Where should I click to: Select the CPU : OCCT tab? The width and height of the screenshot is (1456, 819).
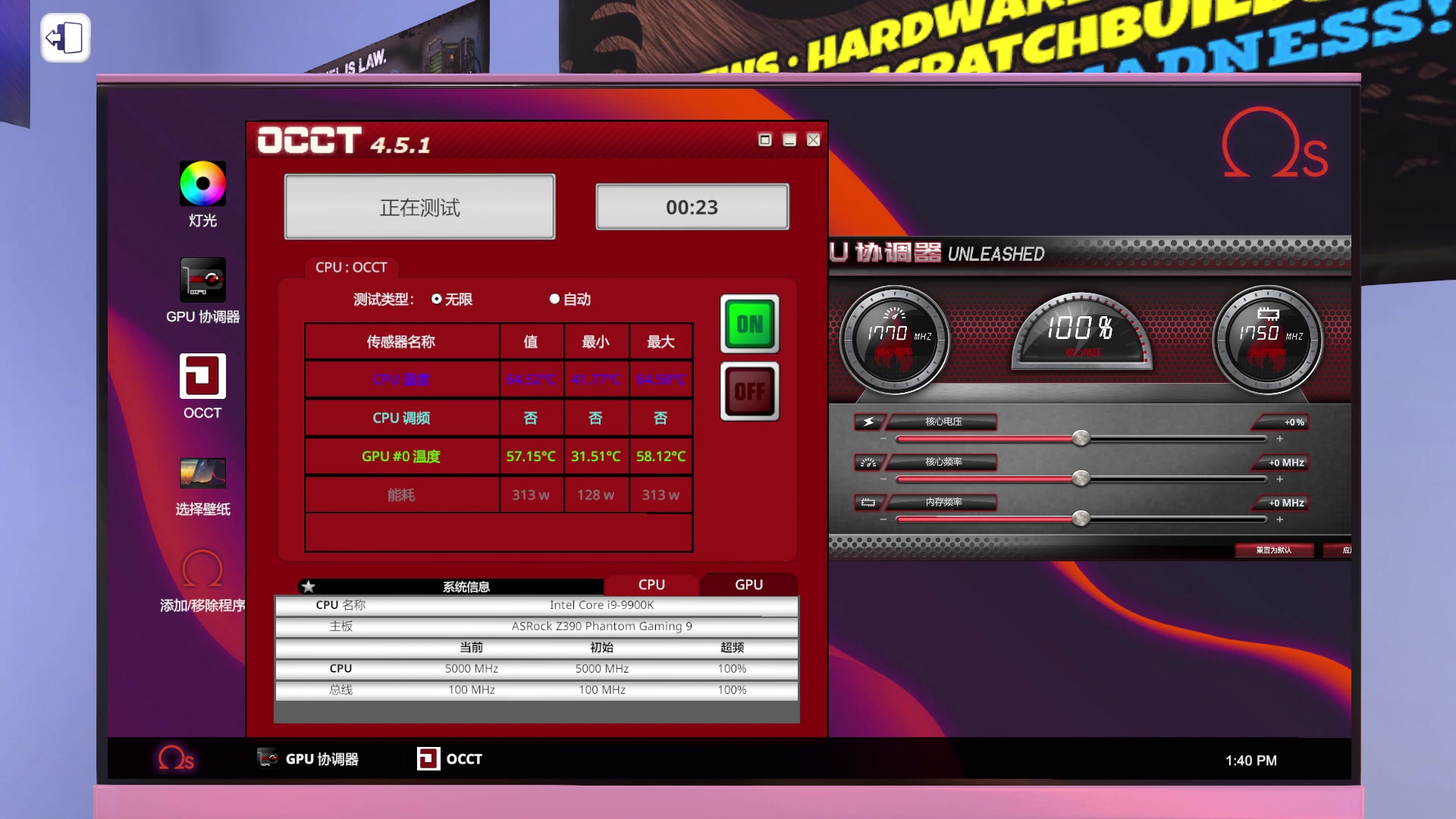pos(351,267)
